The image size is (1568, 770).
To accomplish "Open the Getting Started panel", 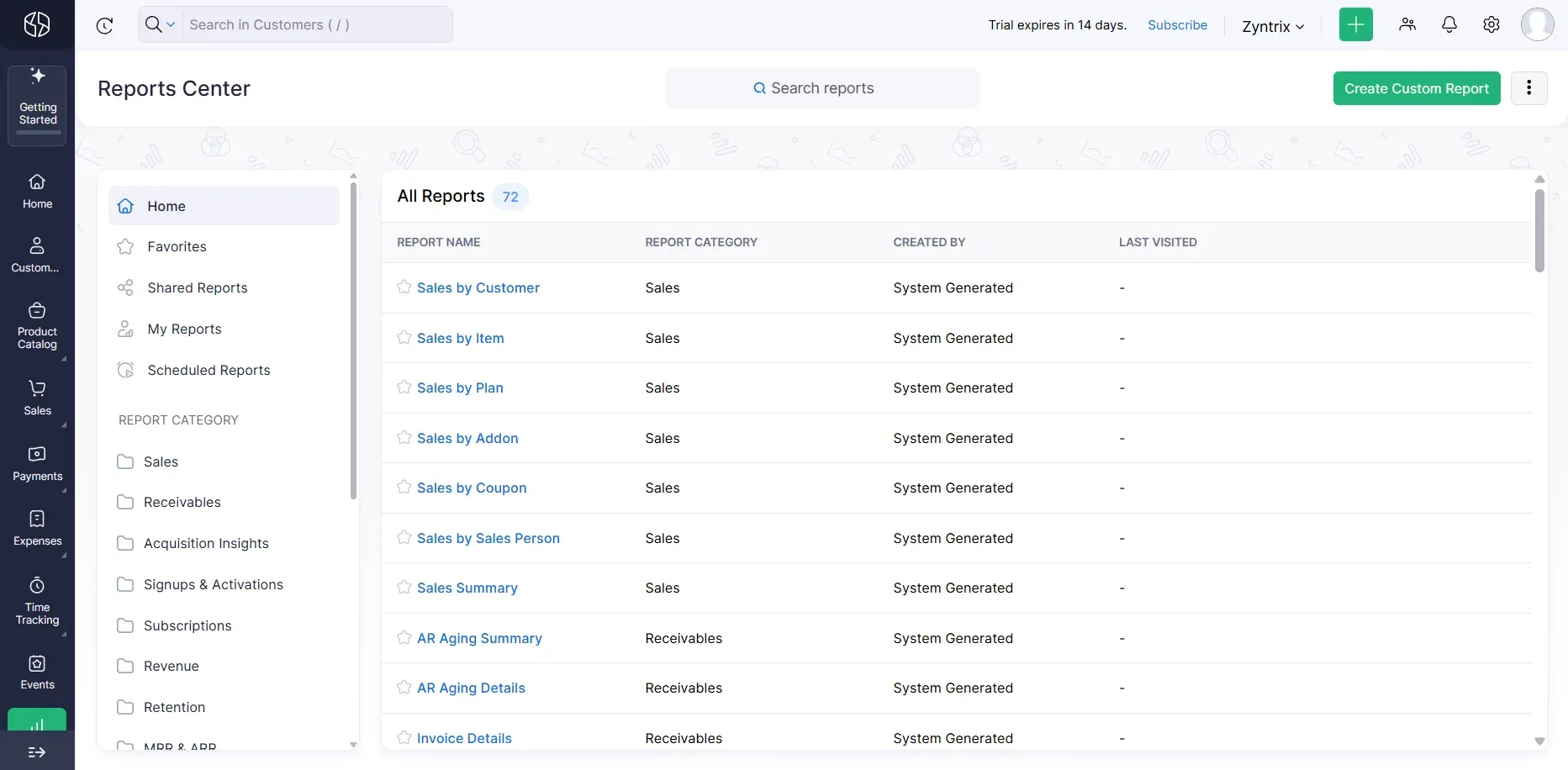I will tap(37, 103).
